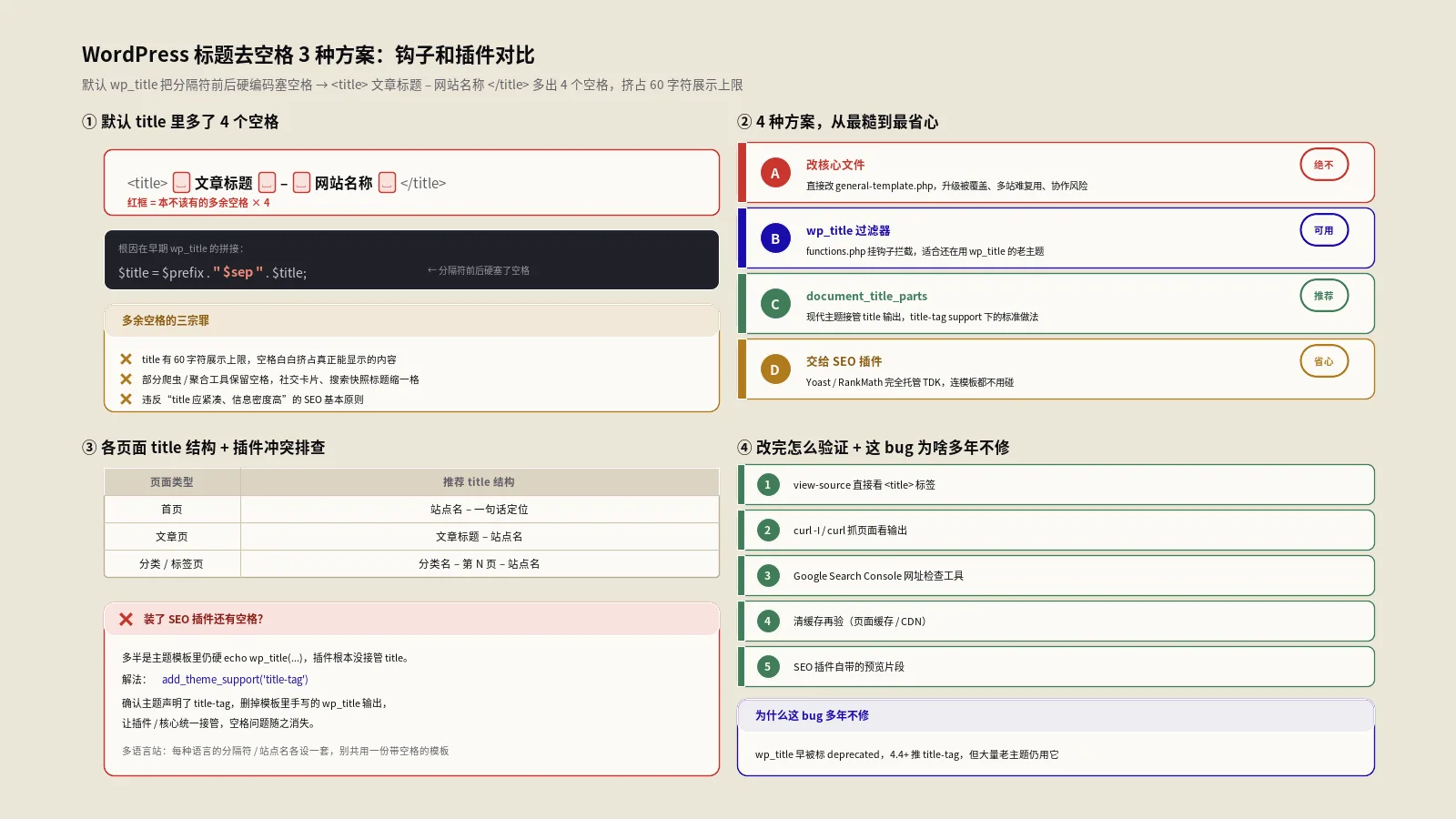Click the 根因在早期 wp_title 的拼接 caption
The height and width of the screenshot is (819, 1456).
(181, 248)
